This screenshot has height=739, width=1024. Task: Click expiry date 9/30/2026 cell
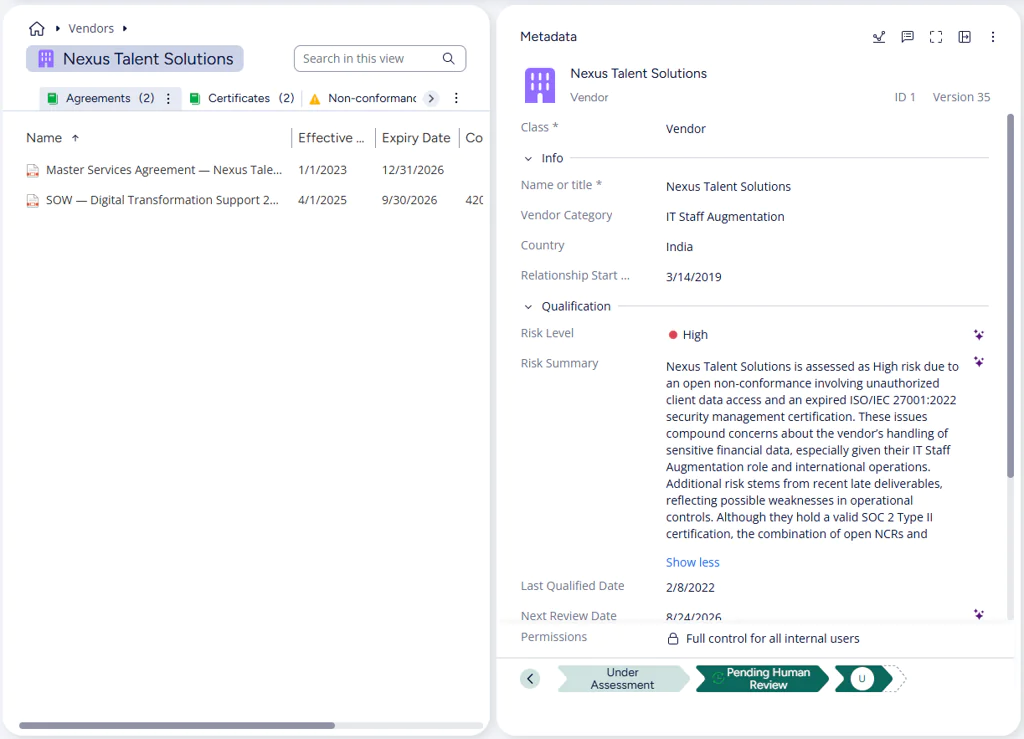[x=409, y=200]
